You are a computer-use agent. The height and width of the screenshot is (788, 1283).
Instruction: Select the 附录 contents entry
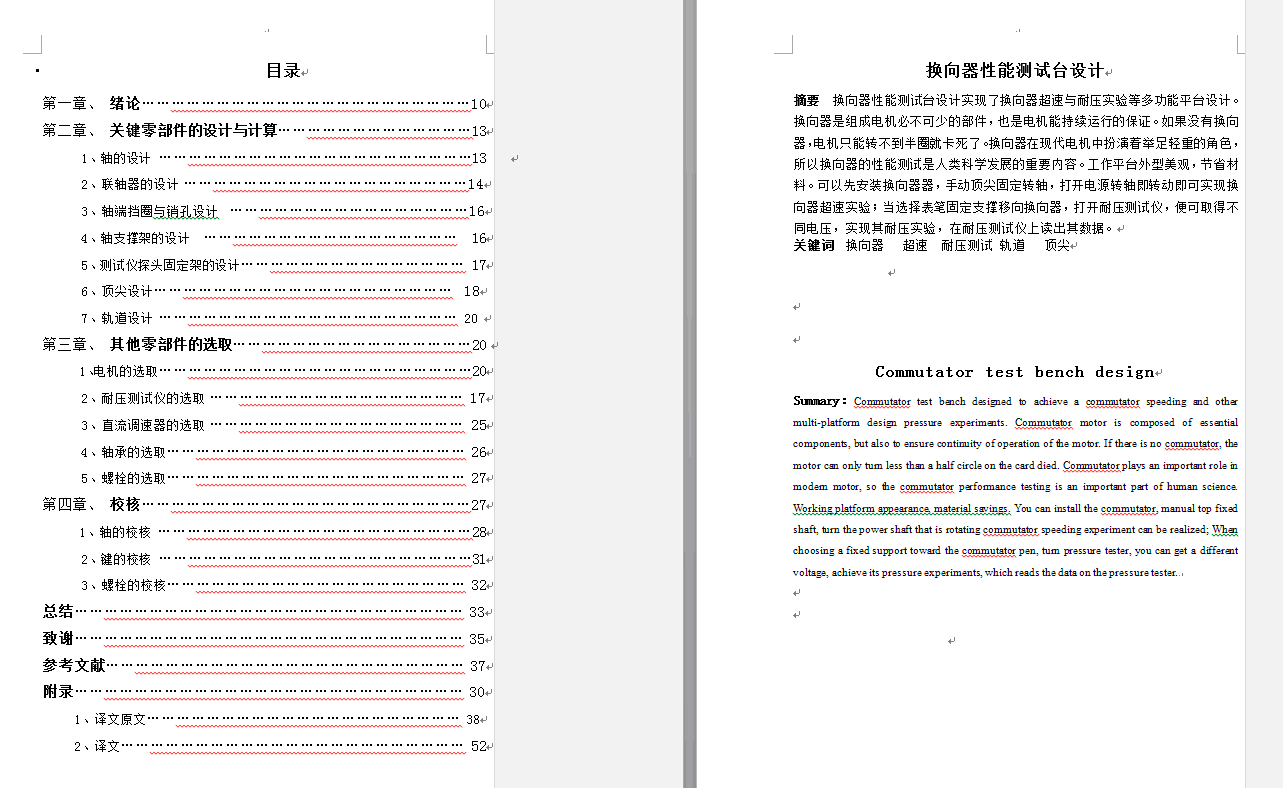coord(266,692)
